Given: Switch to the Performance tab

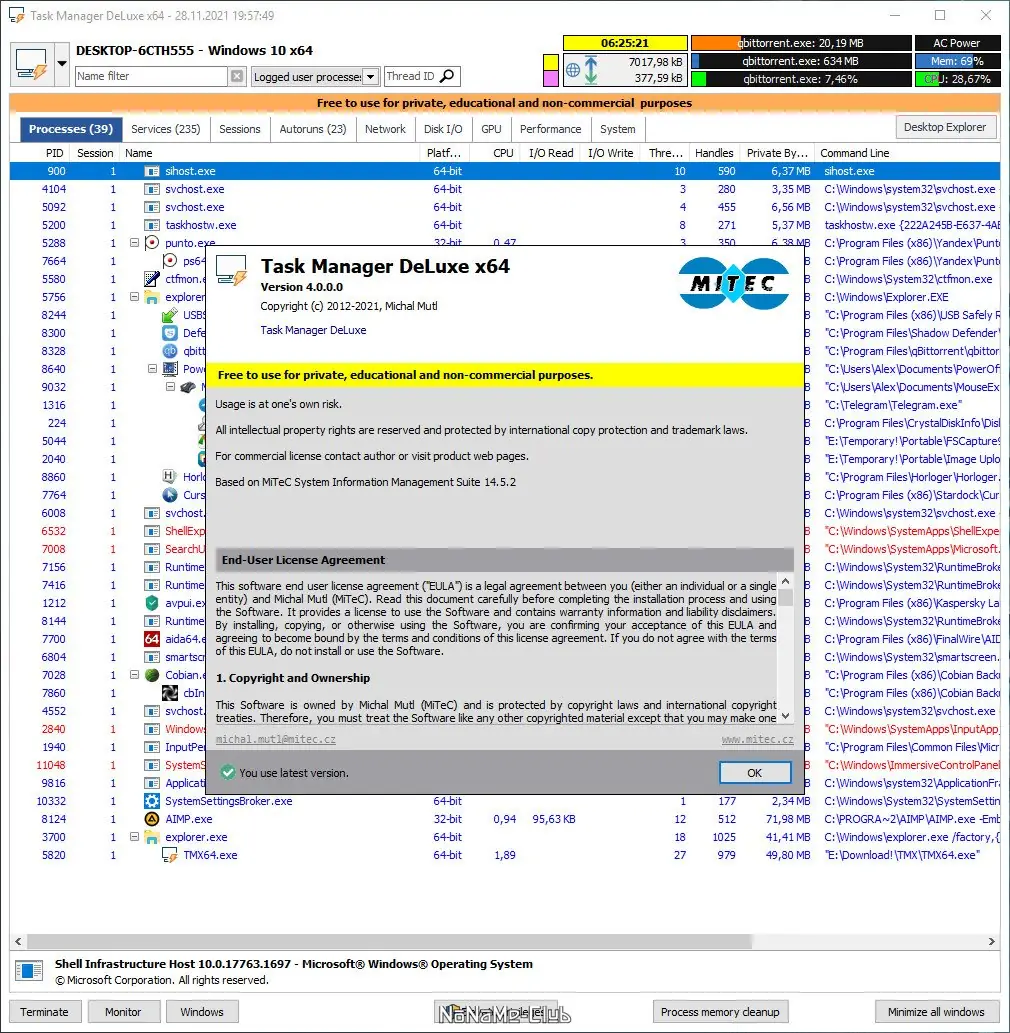Looking at the screenshot, I should tap(550, 129).
